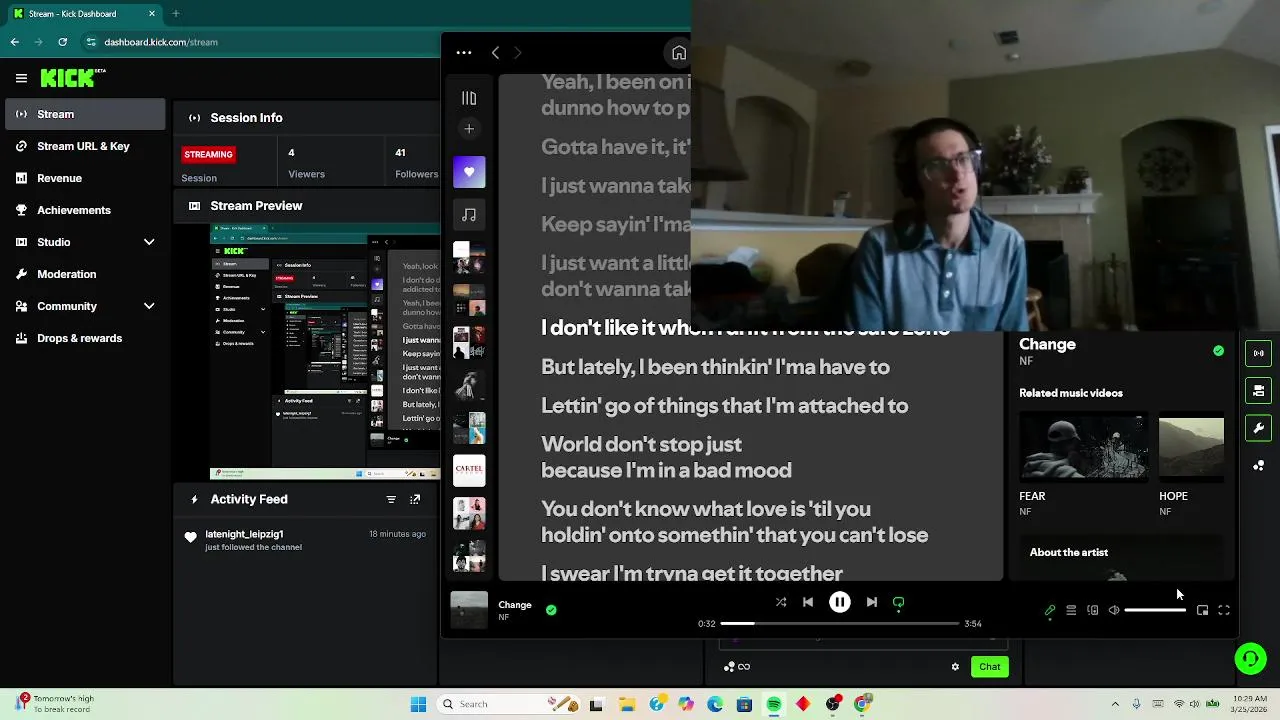This screenshot has width=1280, height=720.
Task: Open File Explorer from taskbar
Action: tap(627, 704)
